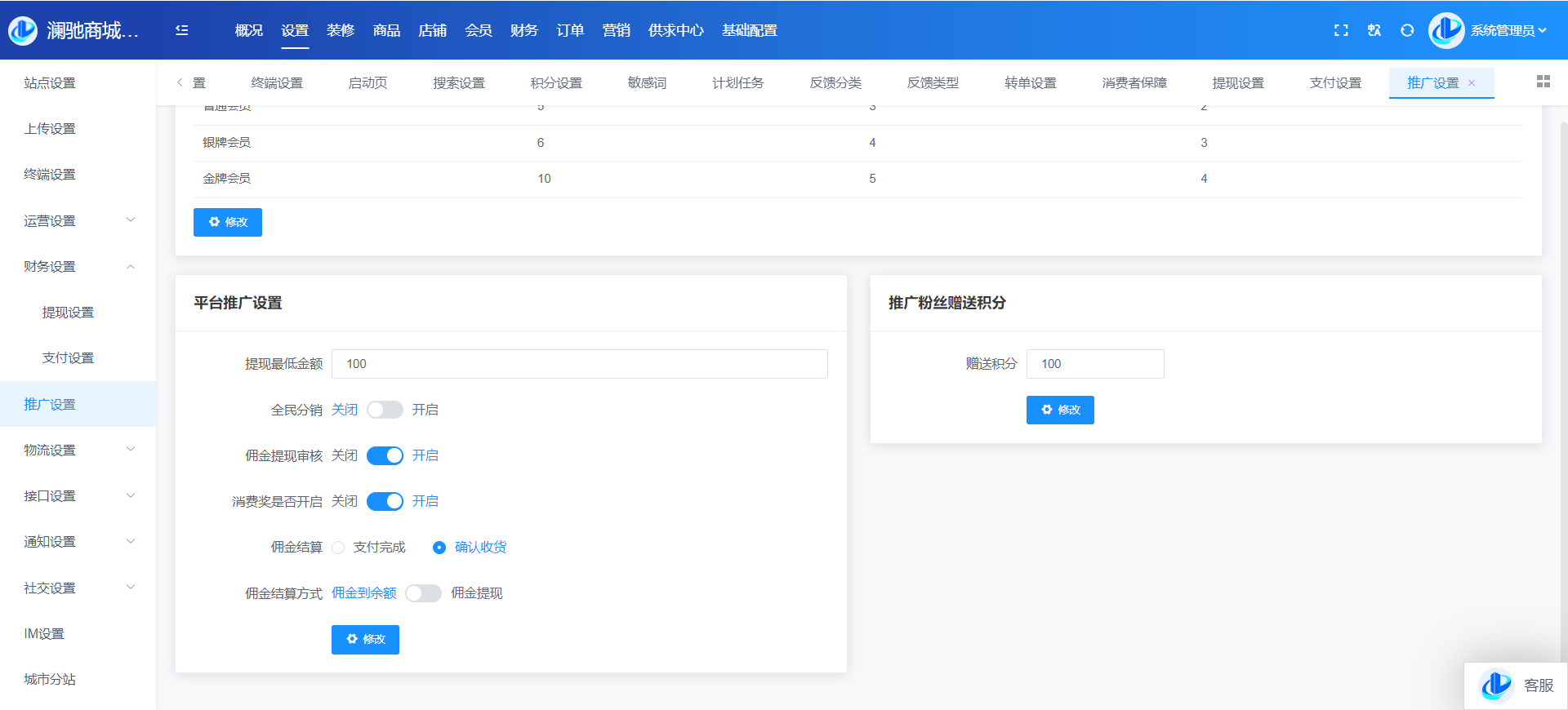Open the 客服 support widget

1517,686
